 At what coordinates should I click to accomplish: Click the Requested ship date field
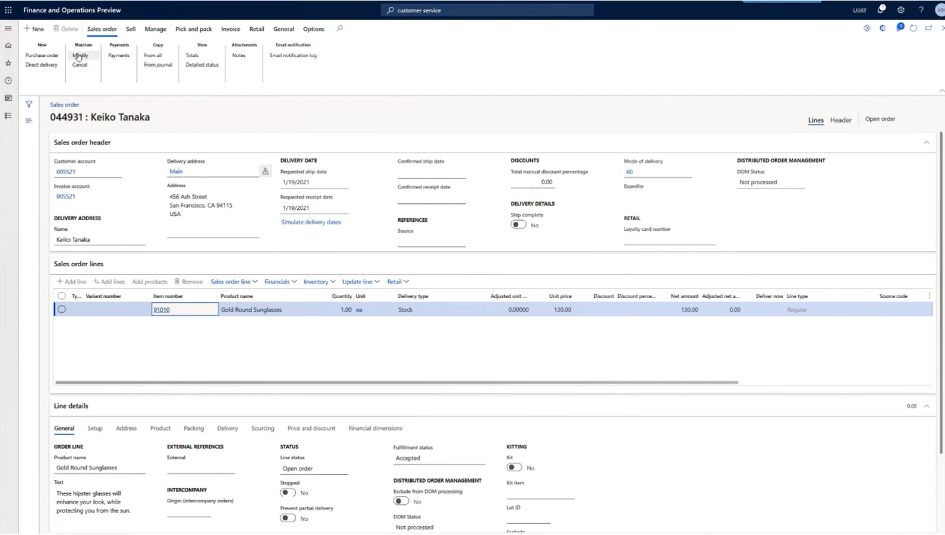(313, 183)
